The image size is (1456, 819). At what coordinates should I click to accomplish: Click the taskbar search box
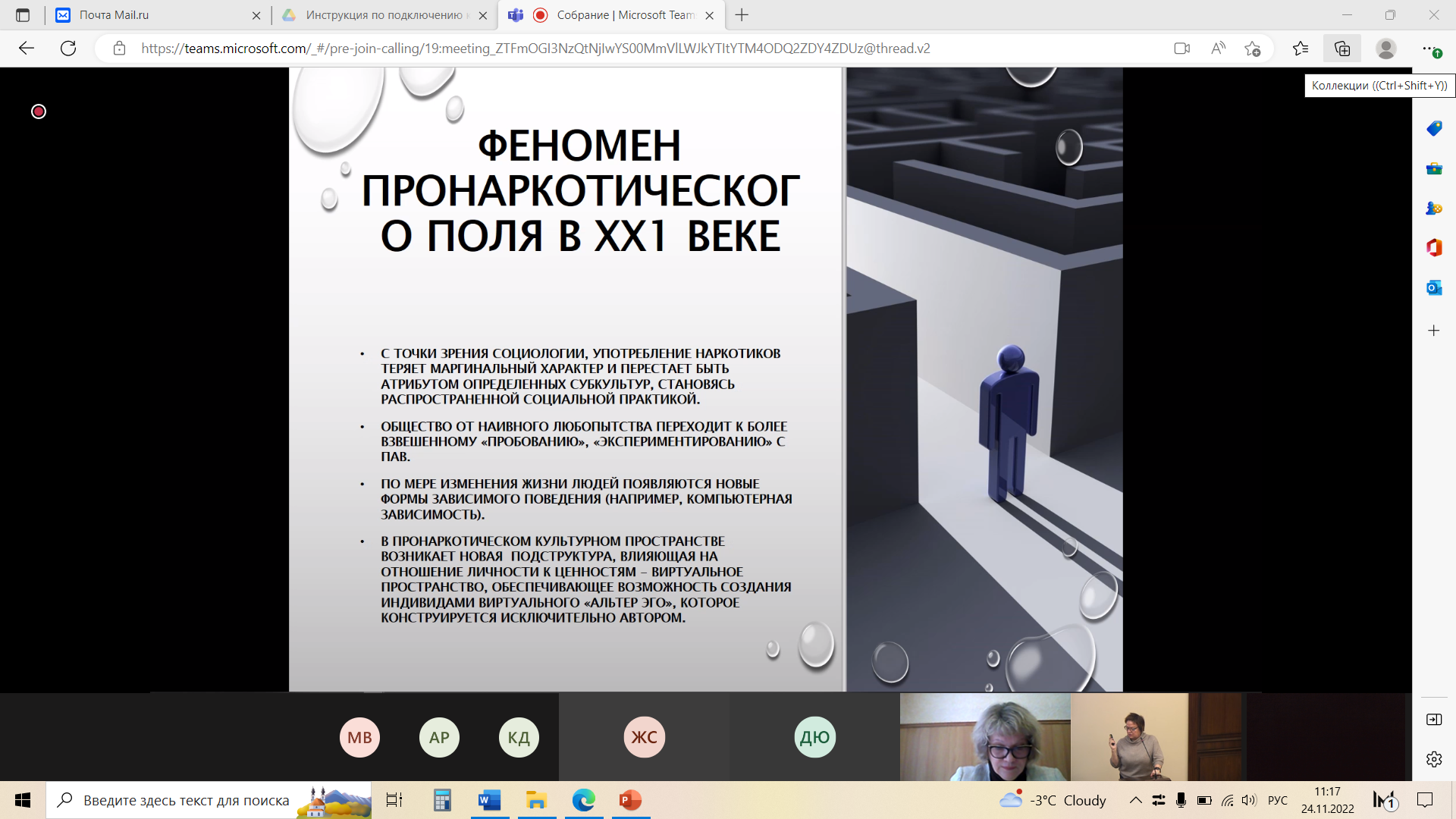[209, 800]
